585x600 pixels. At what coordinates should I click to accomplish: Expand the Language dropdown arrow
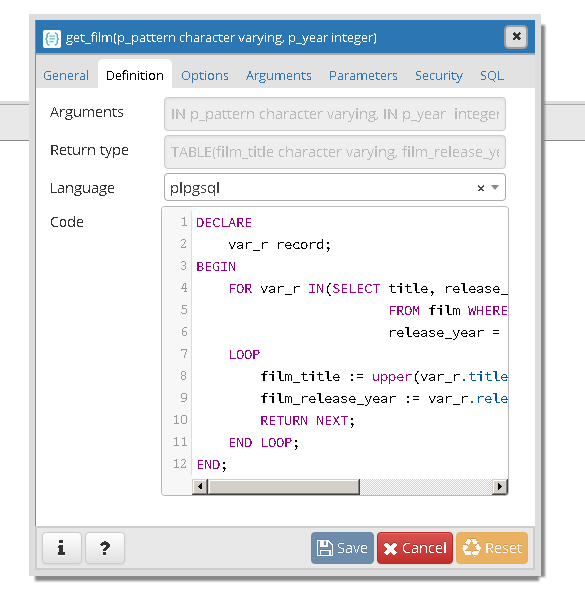pos(495,188)
